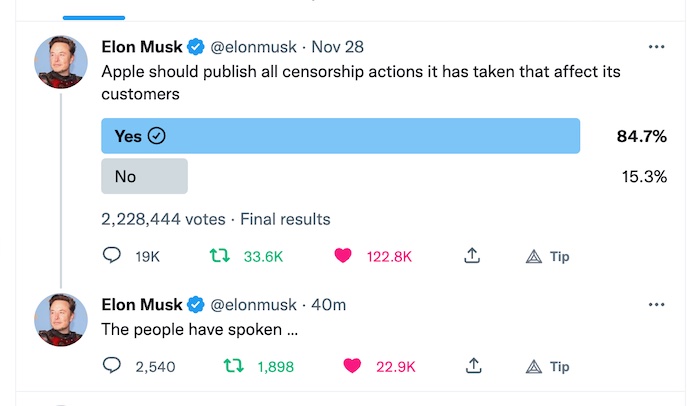The width and height of the screenshot is (700, 406).
Task: Select the Yes poll result bar
Action: point(341,136)
